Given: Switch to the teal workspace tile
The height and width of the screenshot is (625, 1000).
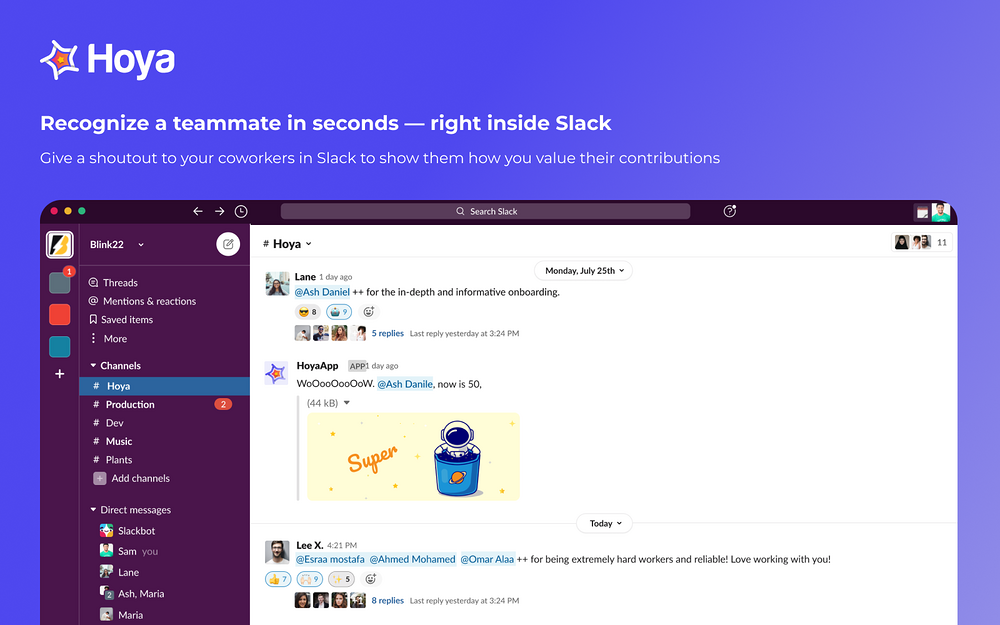Looking at the screenshot, I should tap(60, 346).
